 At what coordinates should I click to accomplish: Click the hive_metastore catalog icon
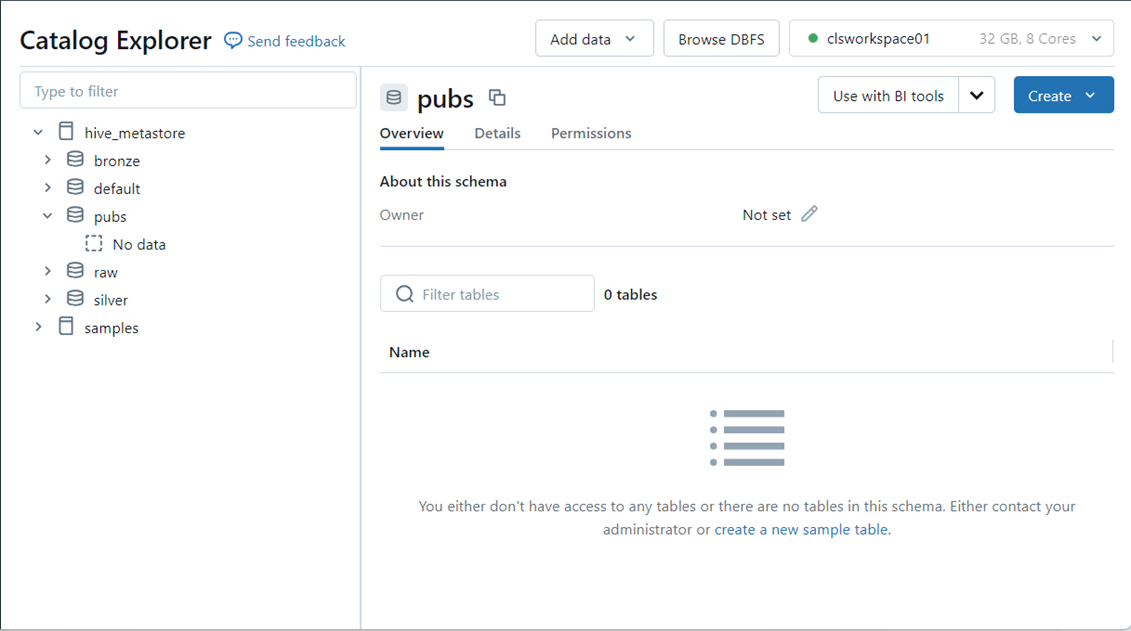[66, 132]
